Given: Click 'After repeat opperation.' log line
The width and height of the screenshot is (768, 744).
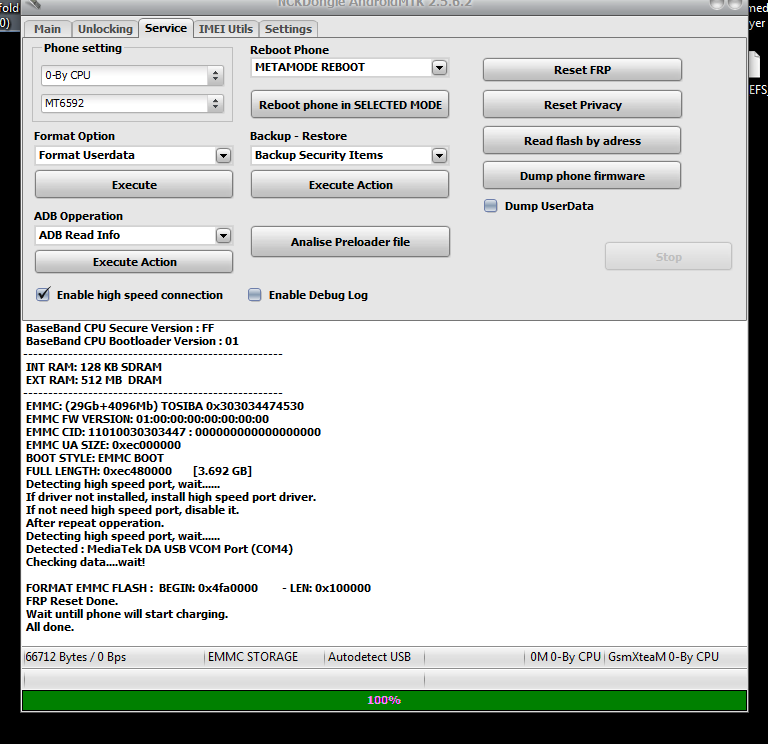Looking at the screenshot, I should (x=95, y=523).
